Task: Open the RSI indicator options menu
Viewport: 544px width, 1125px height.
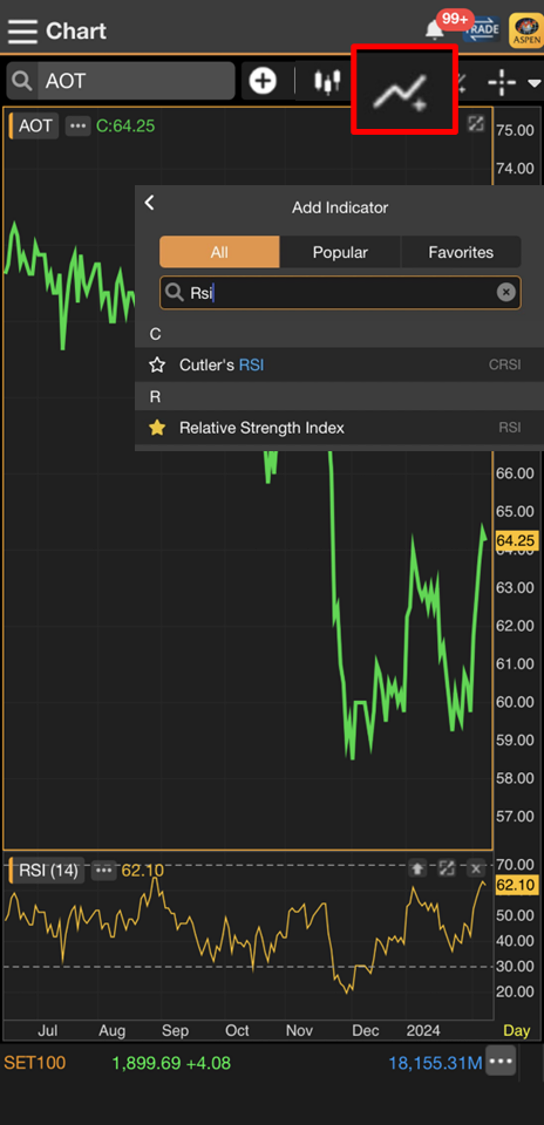Action: [104, 870]
